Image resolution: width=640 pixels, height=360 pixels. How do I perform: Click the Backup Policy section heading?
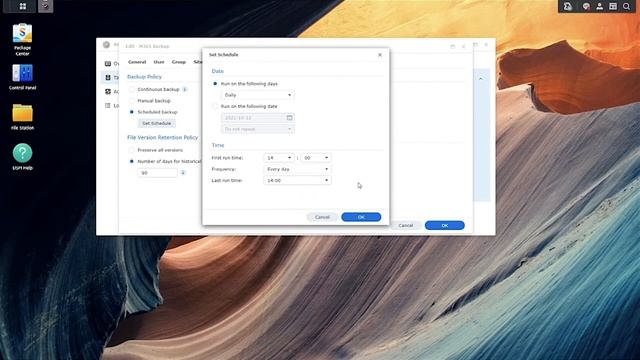pos(144,77)
